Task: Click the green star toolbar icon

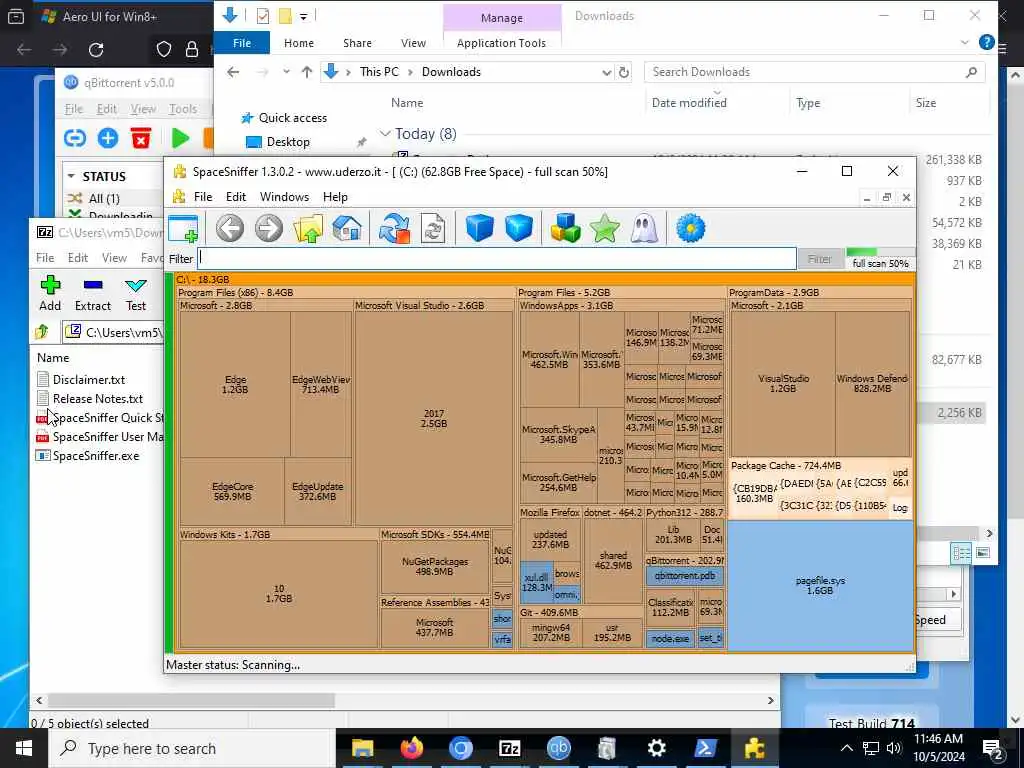Action: tap(605, 229)
